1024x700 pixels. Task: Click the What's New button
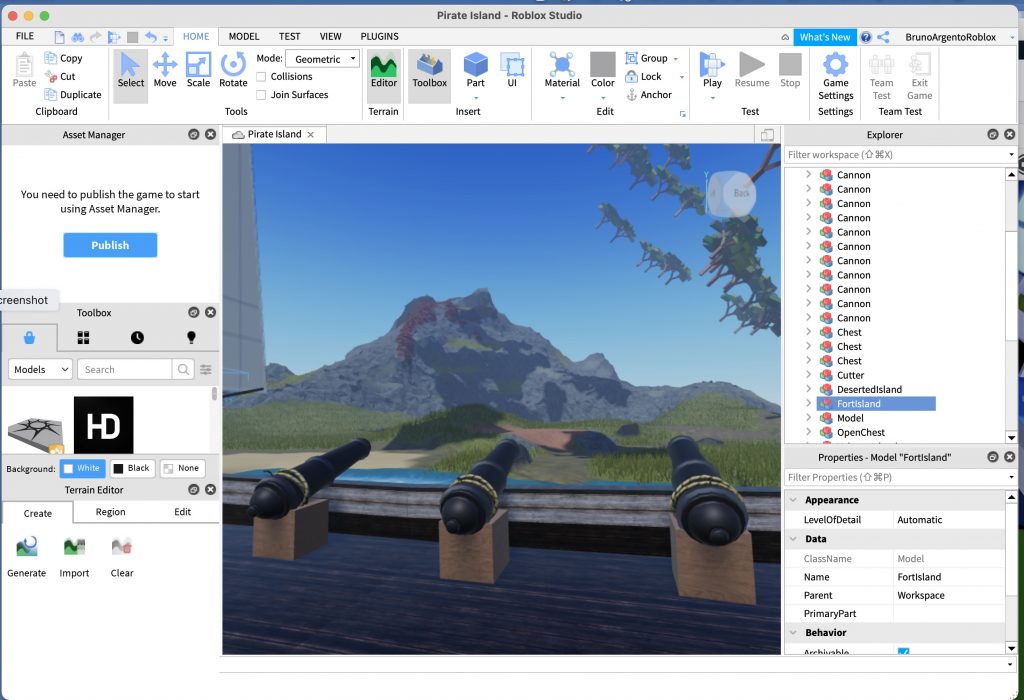[x=825, y=37]
